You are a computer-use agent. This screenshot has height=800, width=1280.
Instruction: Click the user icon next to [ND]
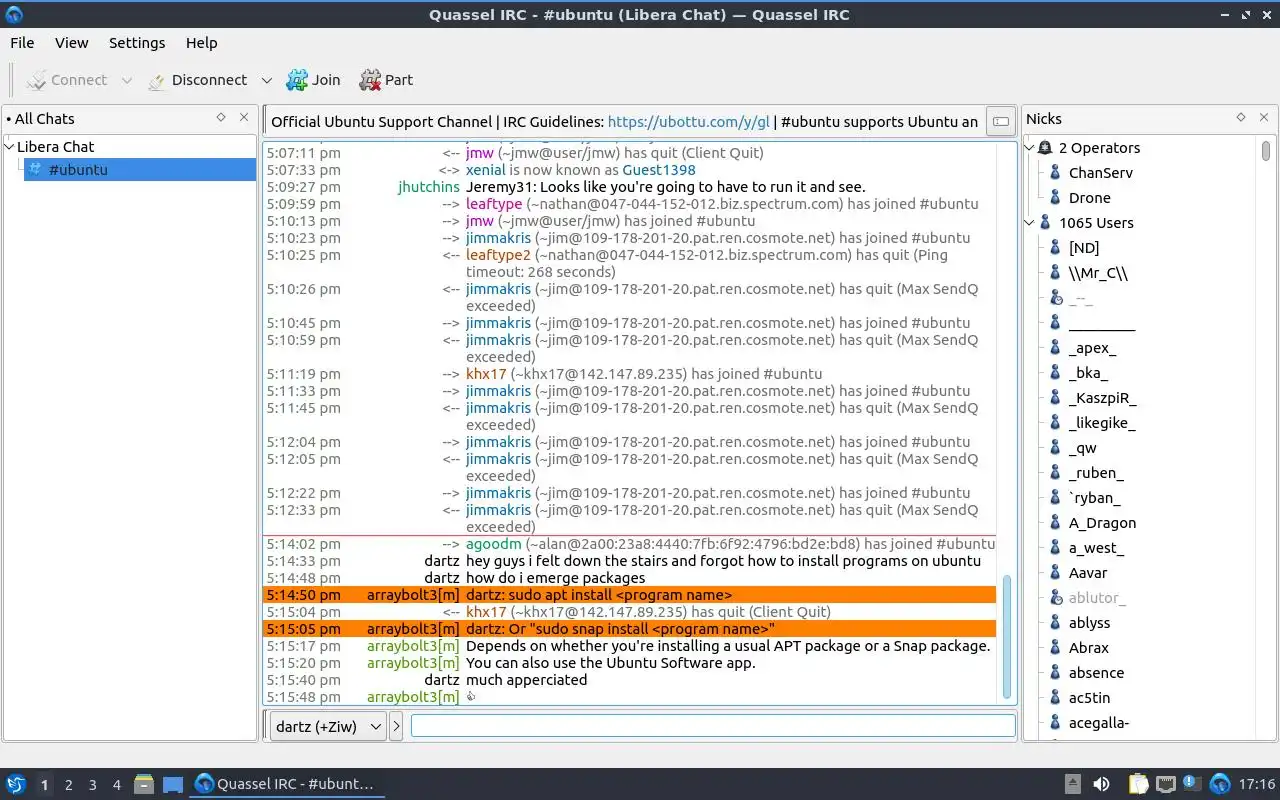(x=1055, y=248)
